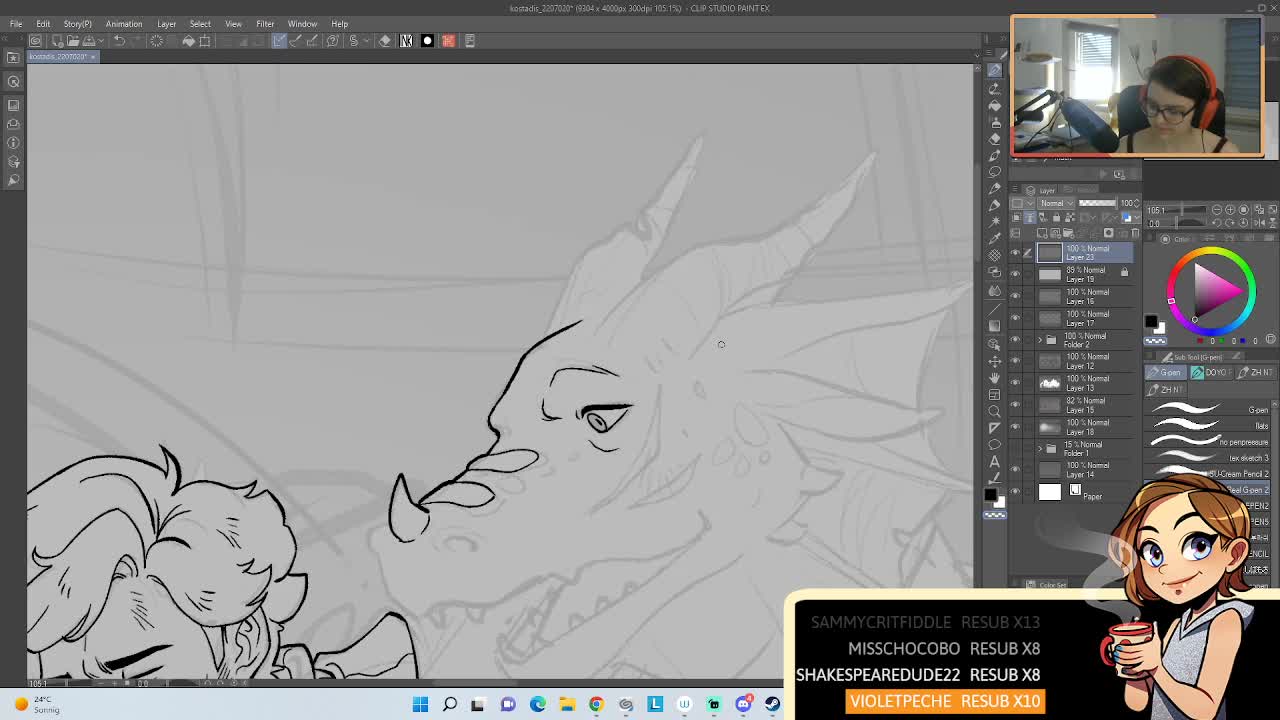Viewport: 1280px width, 720px height.
Task: Open the Layer menu
Action: (166, 24)
